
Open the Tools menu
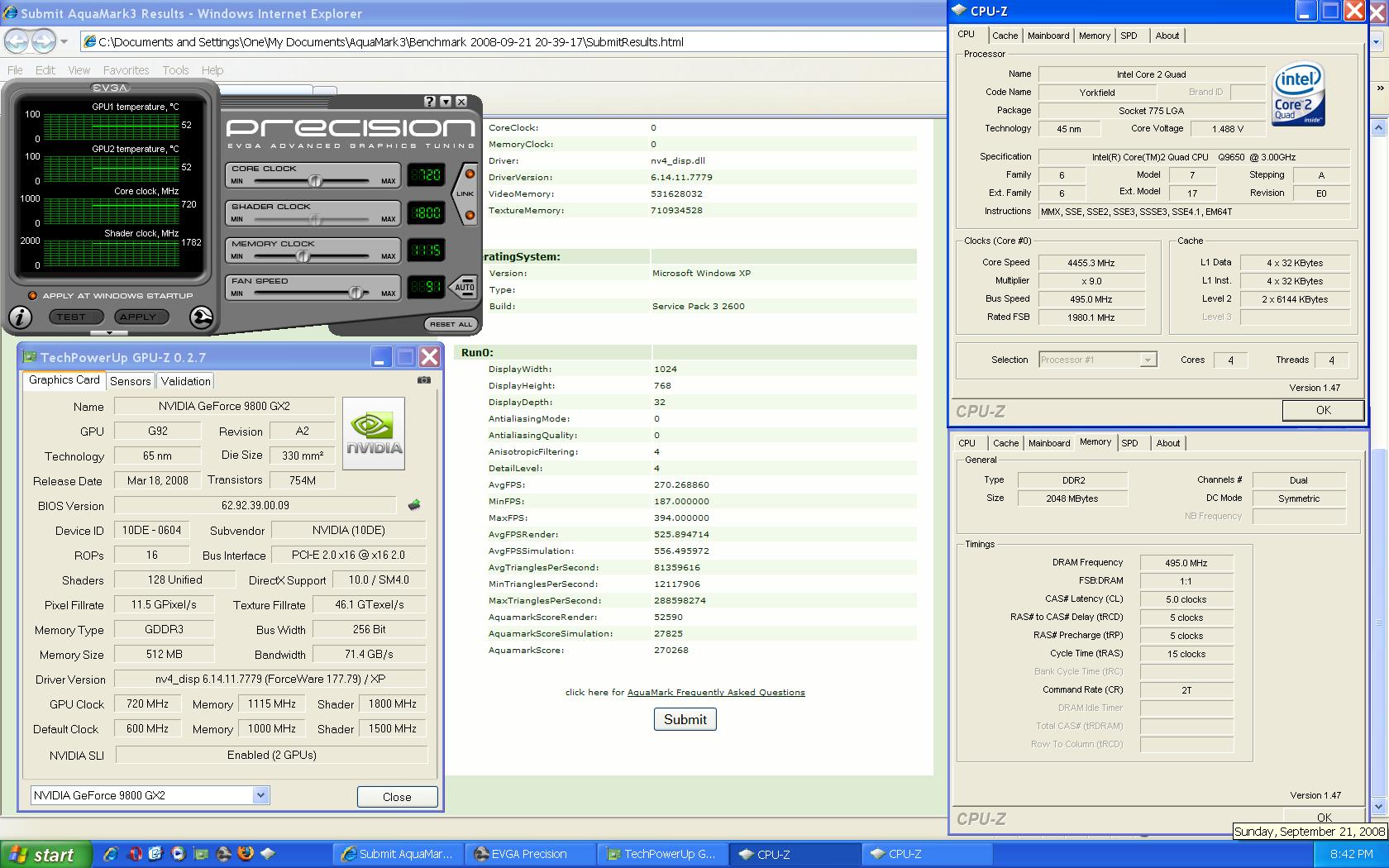[175, 70]
